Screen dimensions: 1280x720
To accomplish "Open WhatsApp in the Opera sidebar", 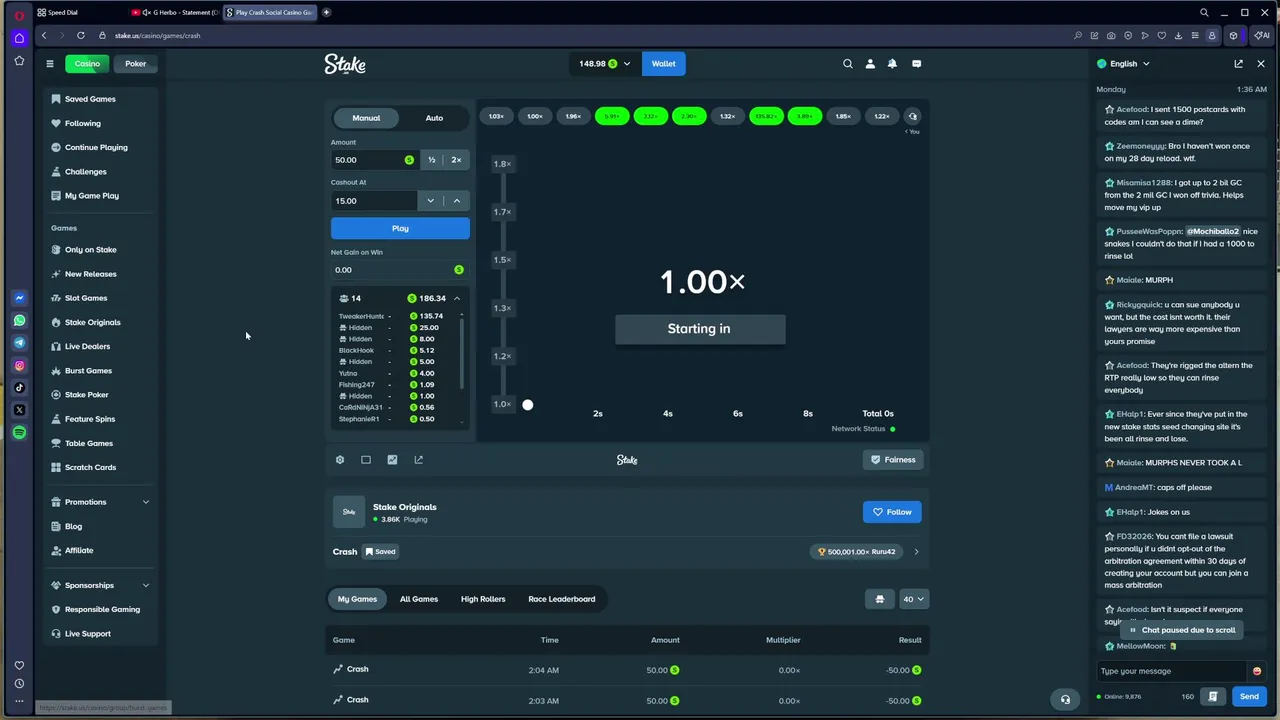I will tap(19, 321).
